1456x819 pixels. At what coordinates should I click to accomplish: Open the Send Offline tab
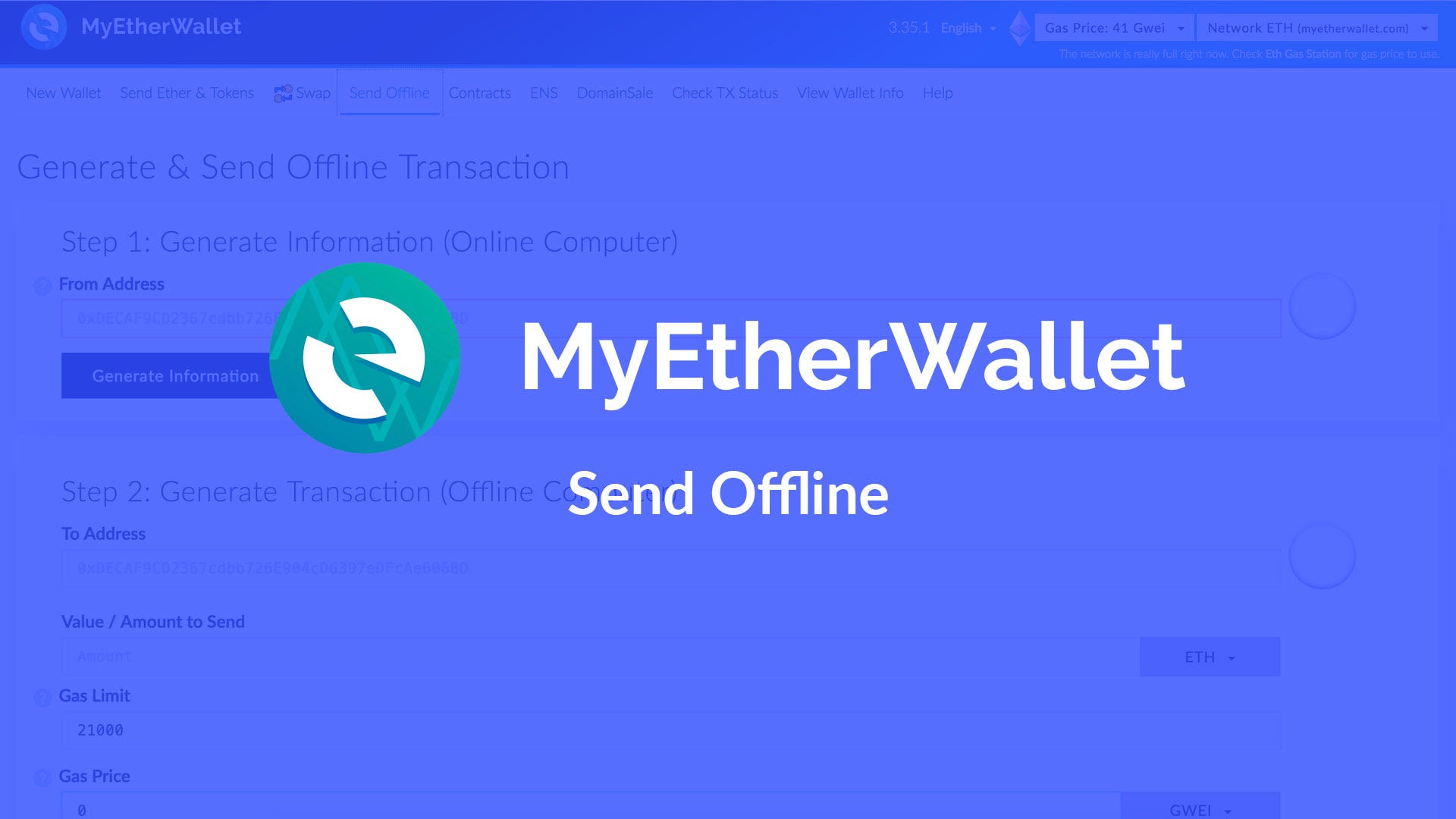tap(389, 92)
